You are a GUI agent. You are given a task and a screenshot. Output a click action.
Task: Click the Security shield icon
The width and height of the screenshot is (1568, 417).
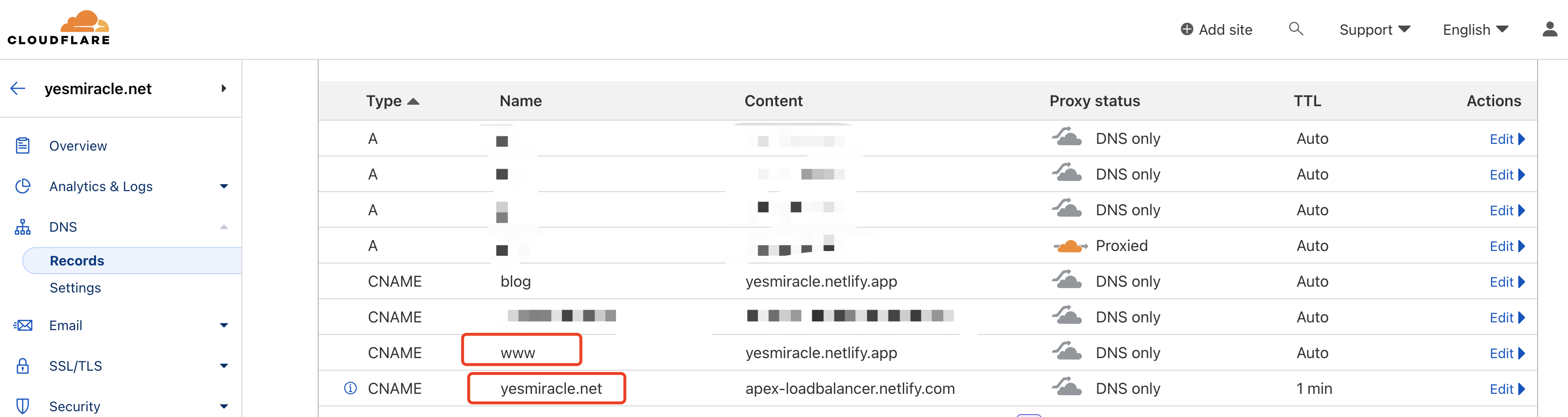coord(23,405)
